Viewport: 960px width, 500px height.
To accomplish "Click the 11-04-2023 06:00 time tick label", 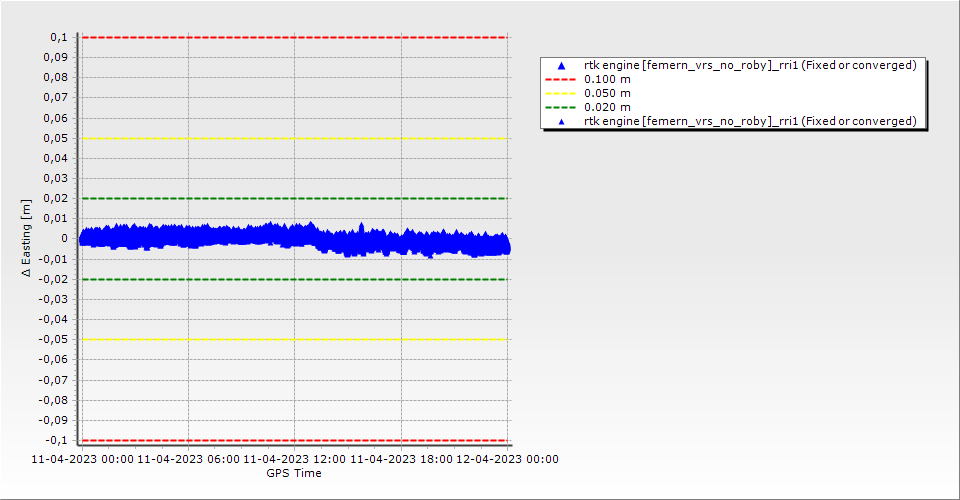I will [188, 460].
